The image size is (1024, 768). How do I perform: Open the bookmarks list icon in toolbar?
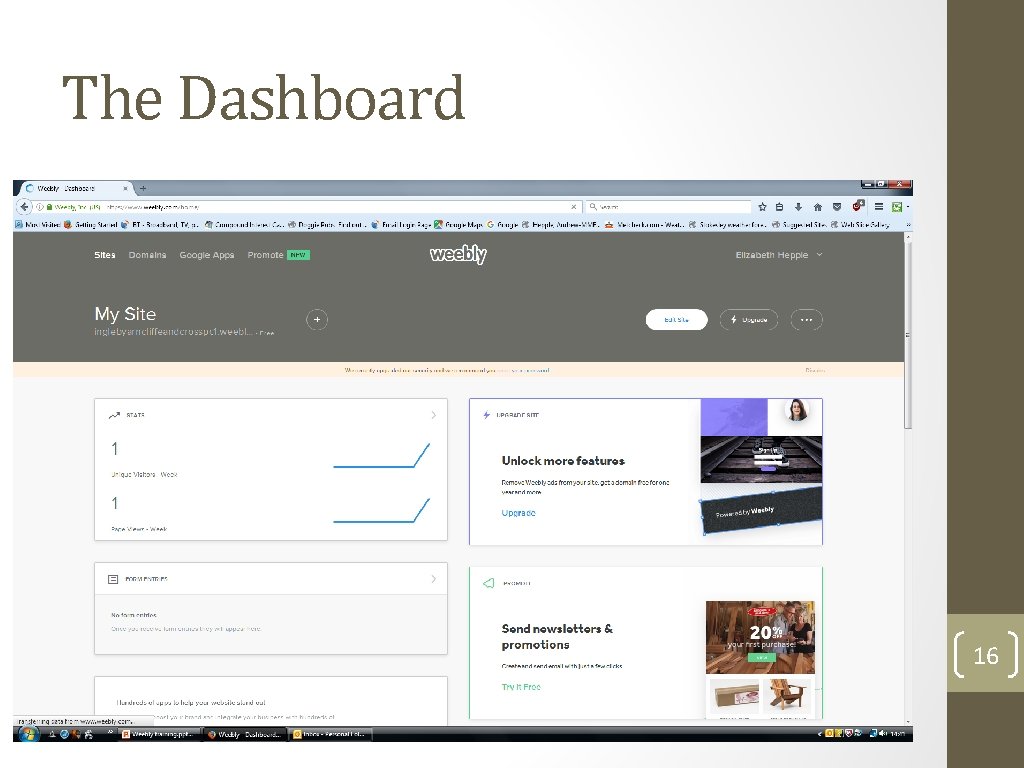pos(779,207)
